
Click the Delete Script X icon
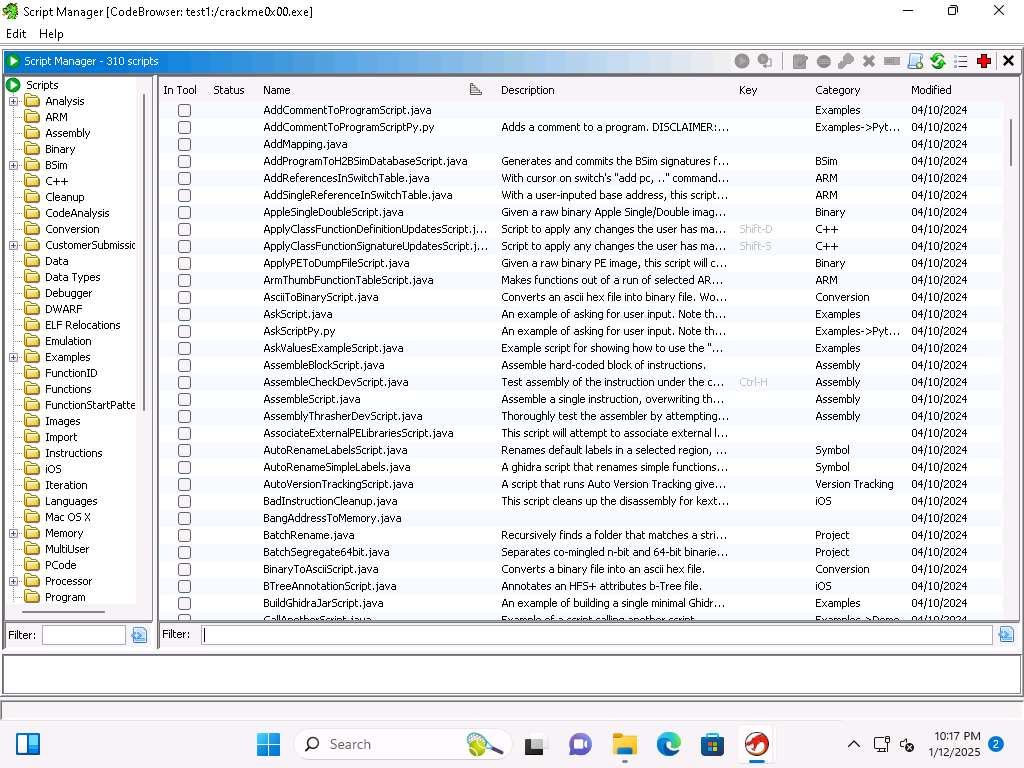[x=869, y=61]
